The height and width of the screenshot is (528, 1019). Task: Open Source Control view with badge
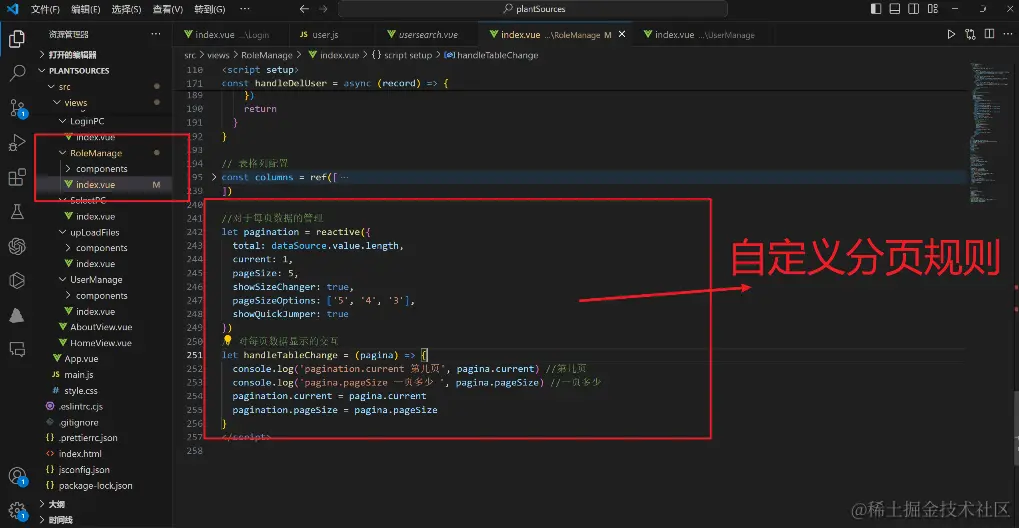point(17,107)
